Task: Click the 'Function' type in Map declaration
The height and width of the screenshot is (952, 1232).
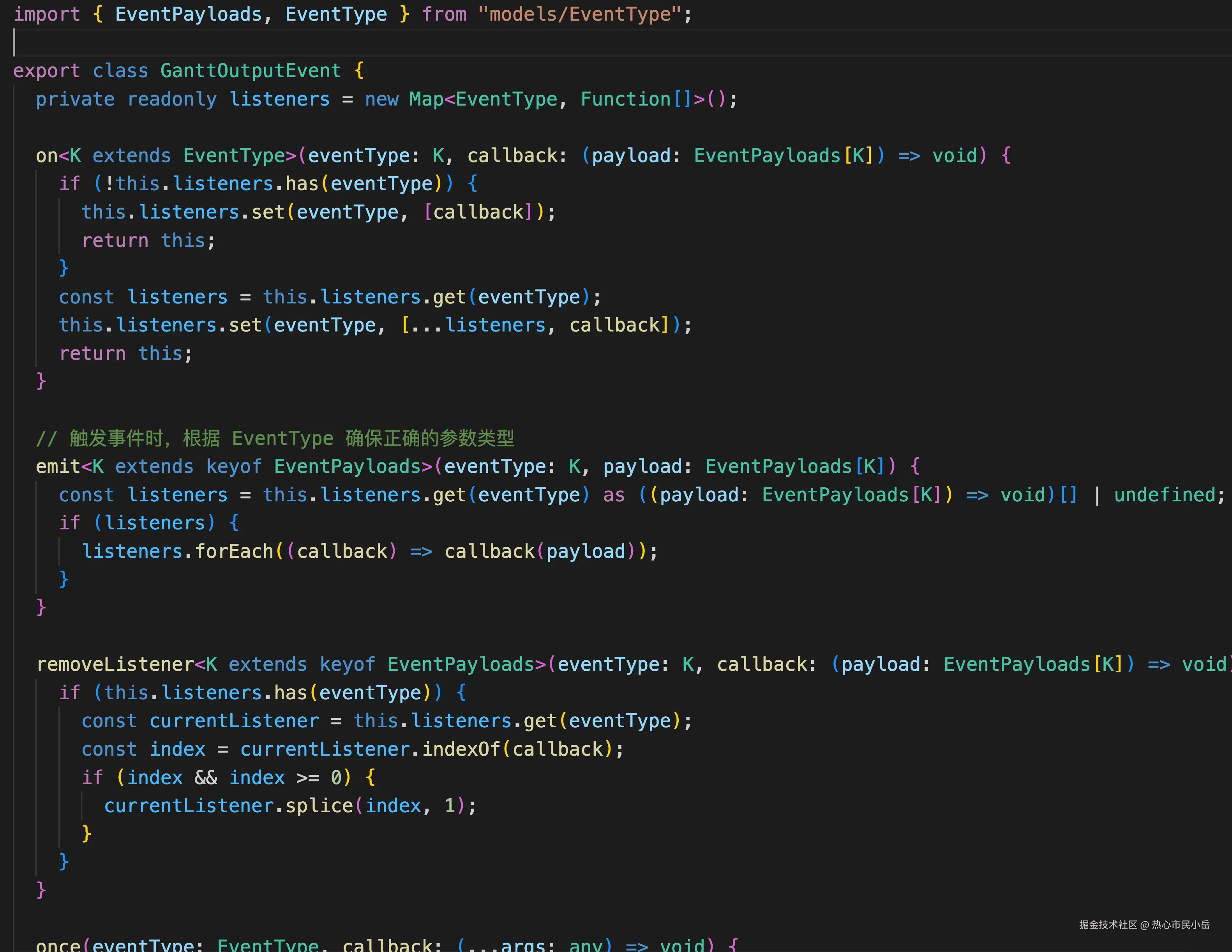Action: click(x=625, y=99)
